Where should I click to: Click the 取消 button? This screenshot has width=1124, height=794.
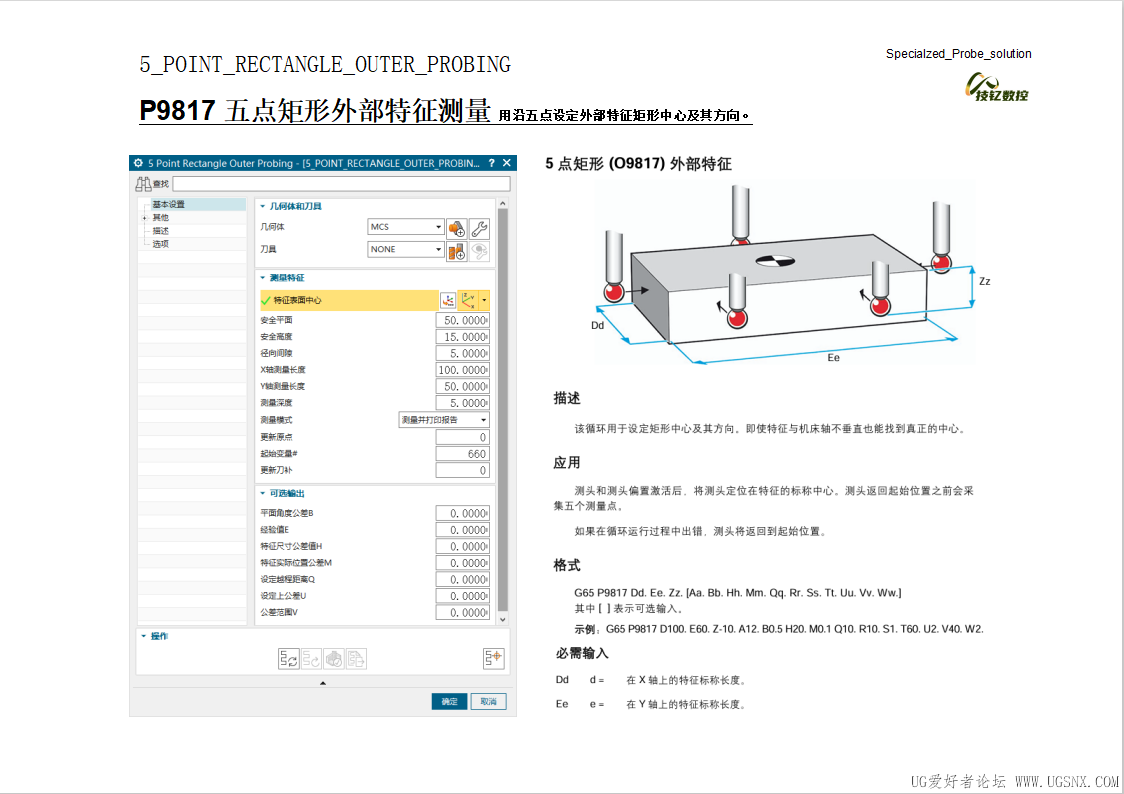point(488,702)
